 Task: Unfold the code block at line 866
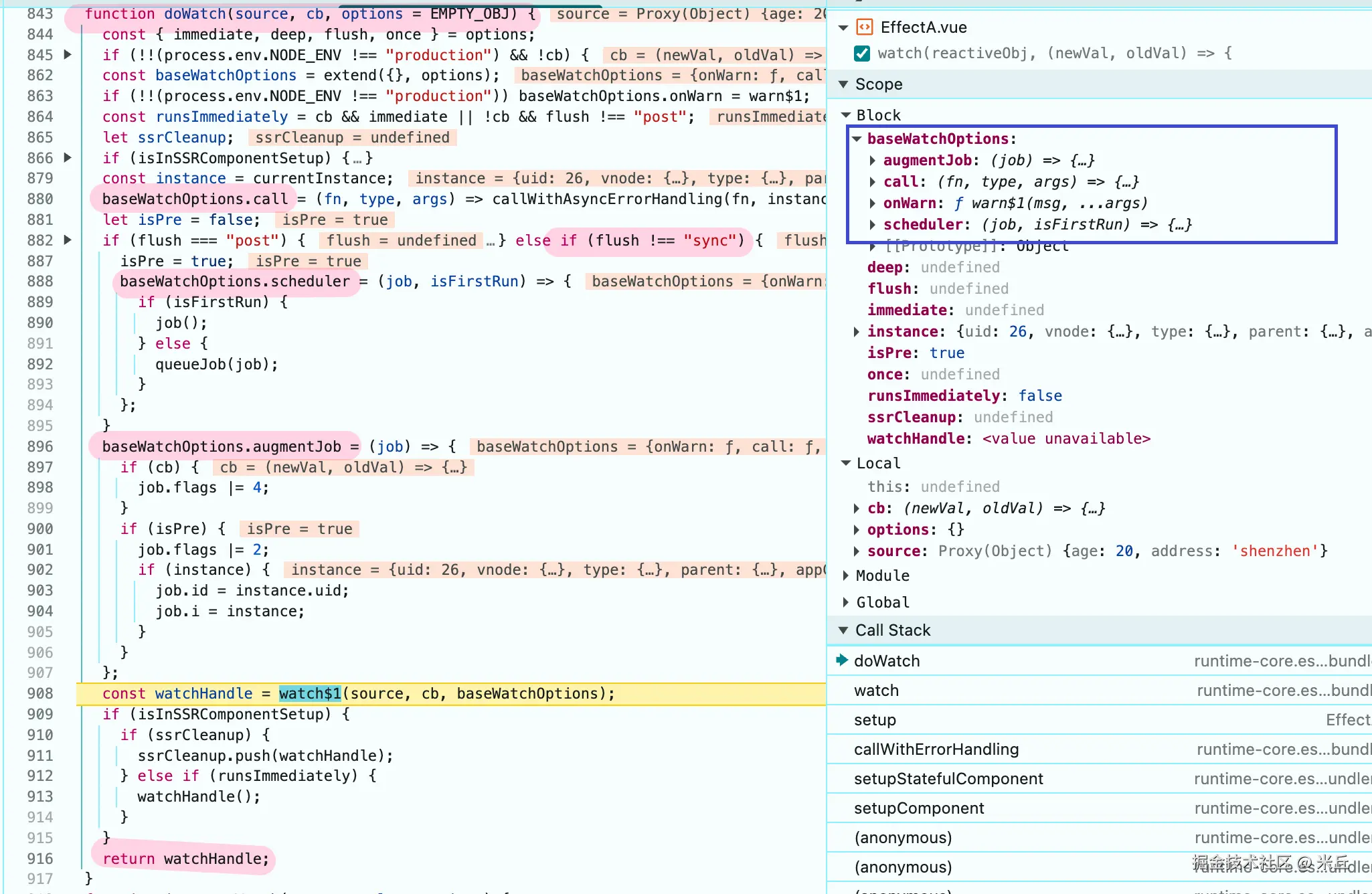(68, 158)
